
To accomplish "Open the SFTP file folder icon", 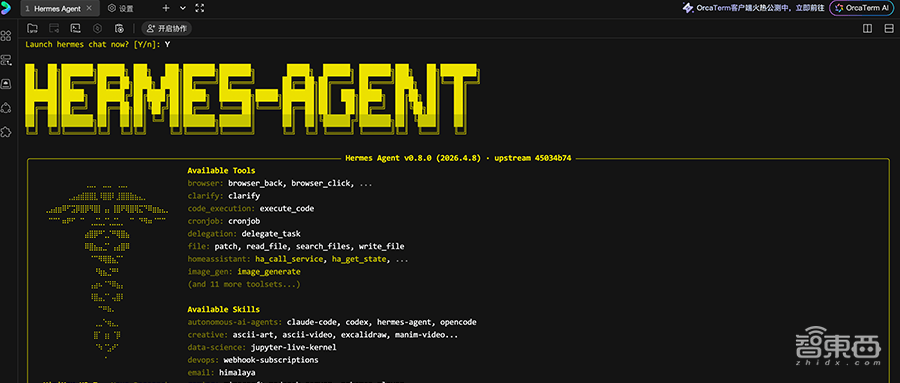I will 32,28.
